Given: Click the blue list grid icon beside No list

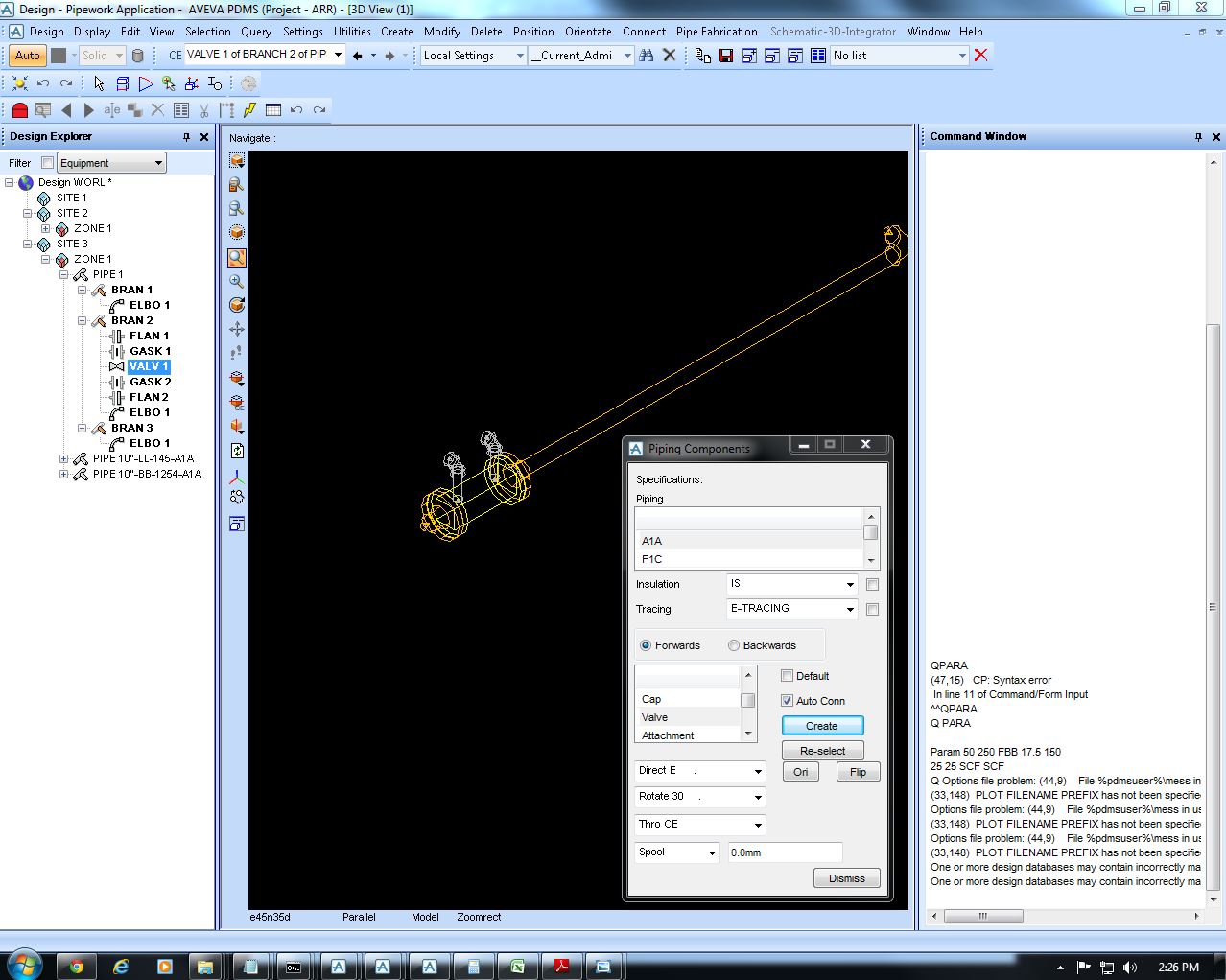Looking at the screenshot, I should click(x=818, y=56).
